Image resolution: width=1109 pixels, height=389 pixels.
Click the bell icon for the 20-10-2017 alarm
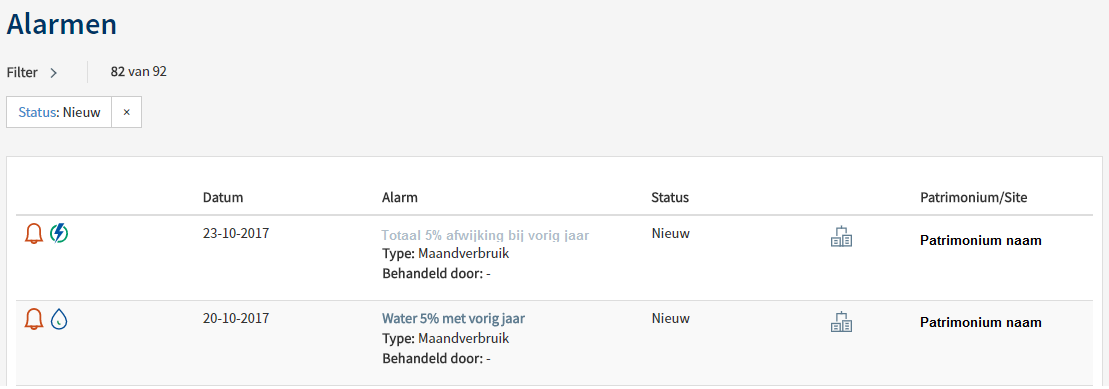pyautogui.click(x=33, y=319)
